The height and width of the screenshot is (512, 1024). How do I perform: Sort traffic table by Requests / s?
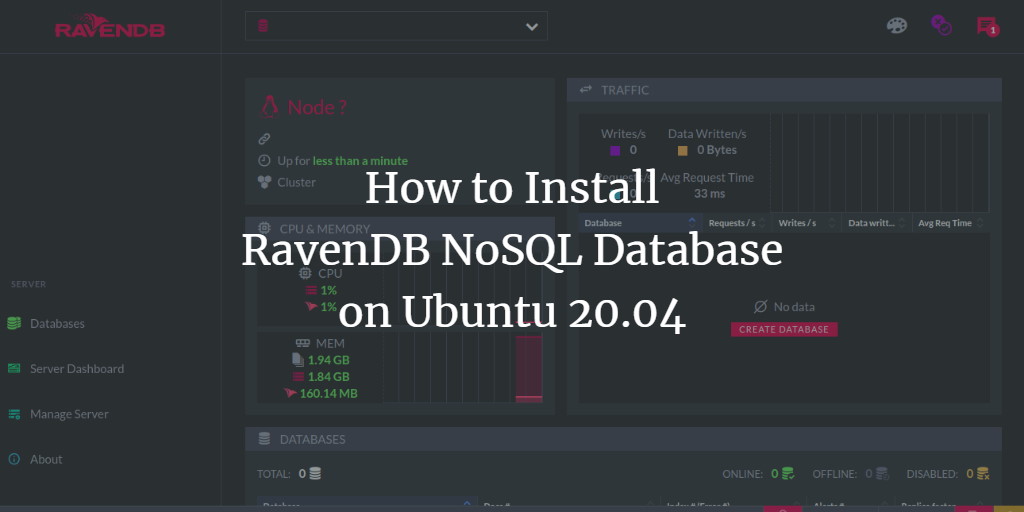[x=737, y=223]
